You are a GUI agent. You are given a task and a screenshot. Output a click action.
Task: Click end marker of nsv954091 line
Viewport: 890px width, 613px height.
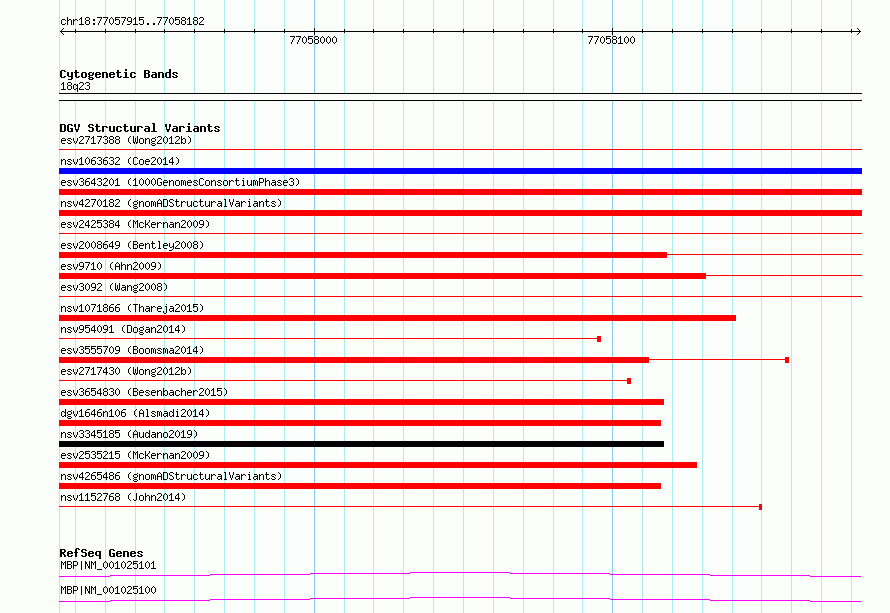coord(599,339)
